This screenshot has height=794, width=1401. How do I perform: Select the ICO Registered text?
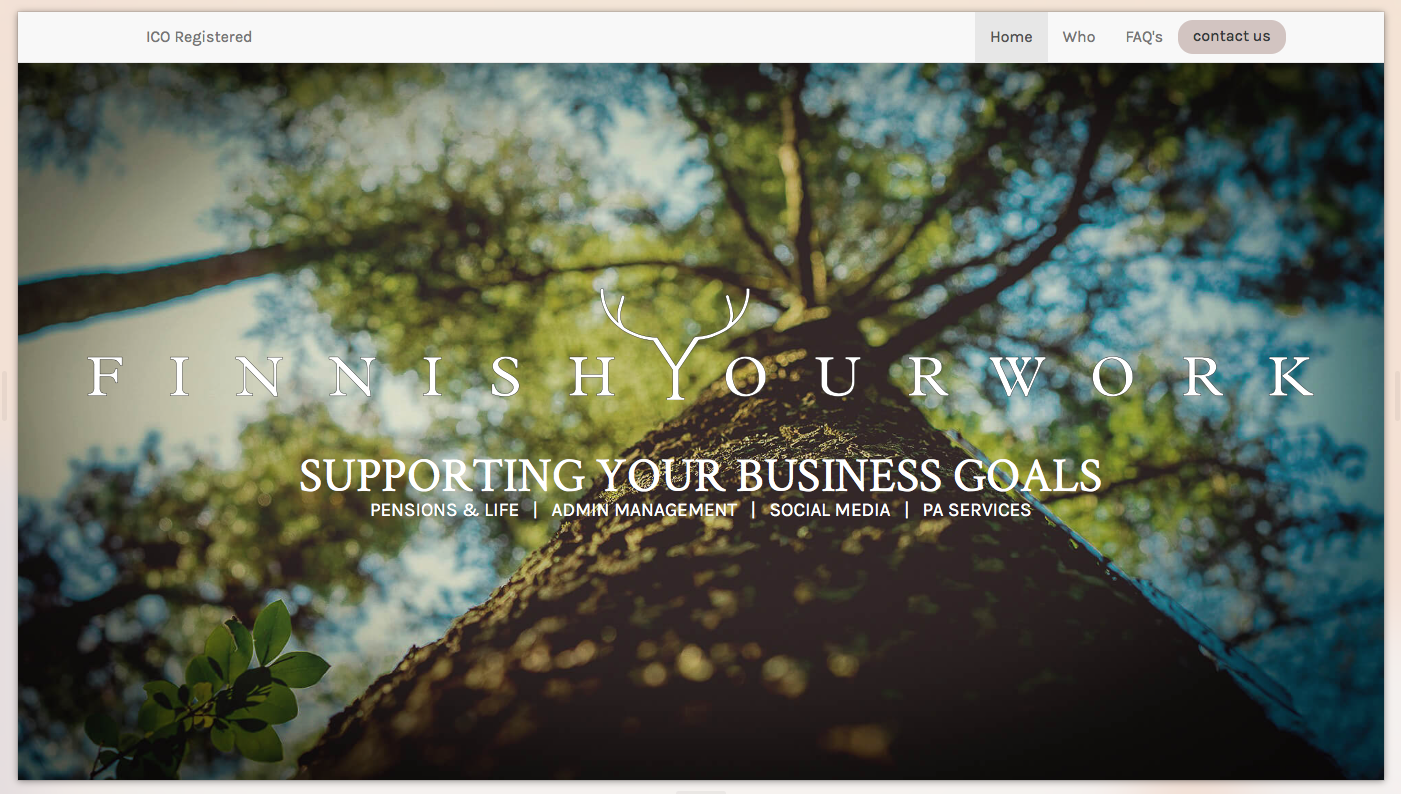pyautogui.click(x=199, y=37)
